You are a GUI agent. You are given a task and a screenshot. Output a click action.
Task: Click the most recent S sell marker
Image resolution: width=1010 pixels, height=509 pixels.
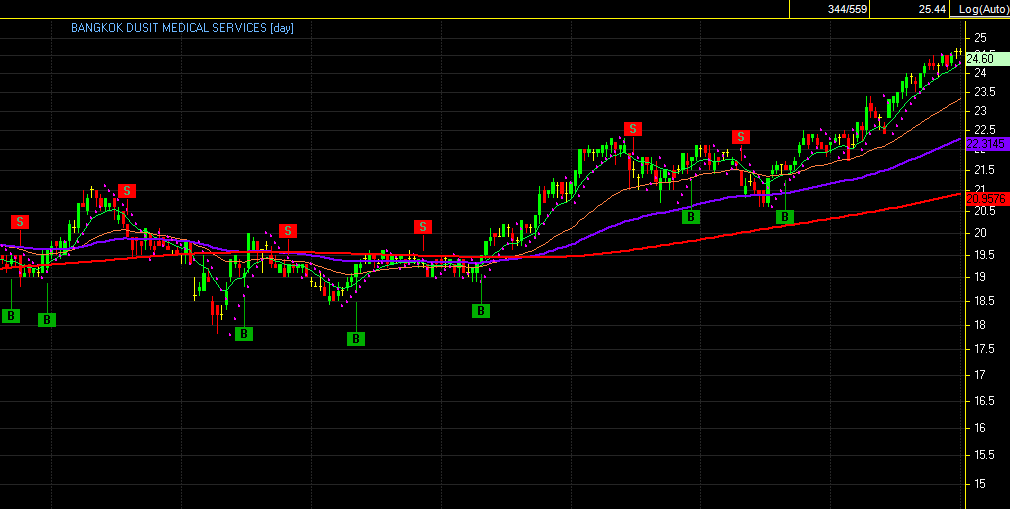click(741, 137)
